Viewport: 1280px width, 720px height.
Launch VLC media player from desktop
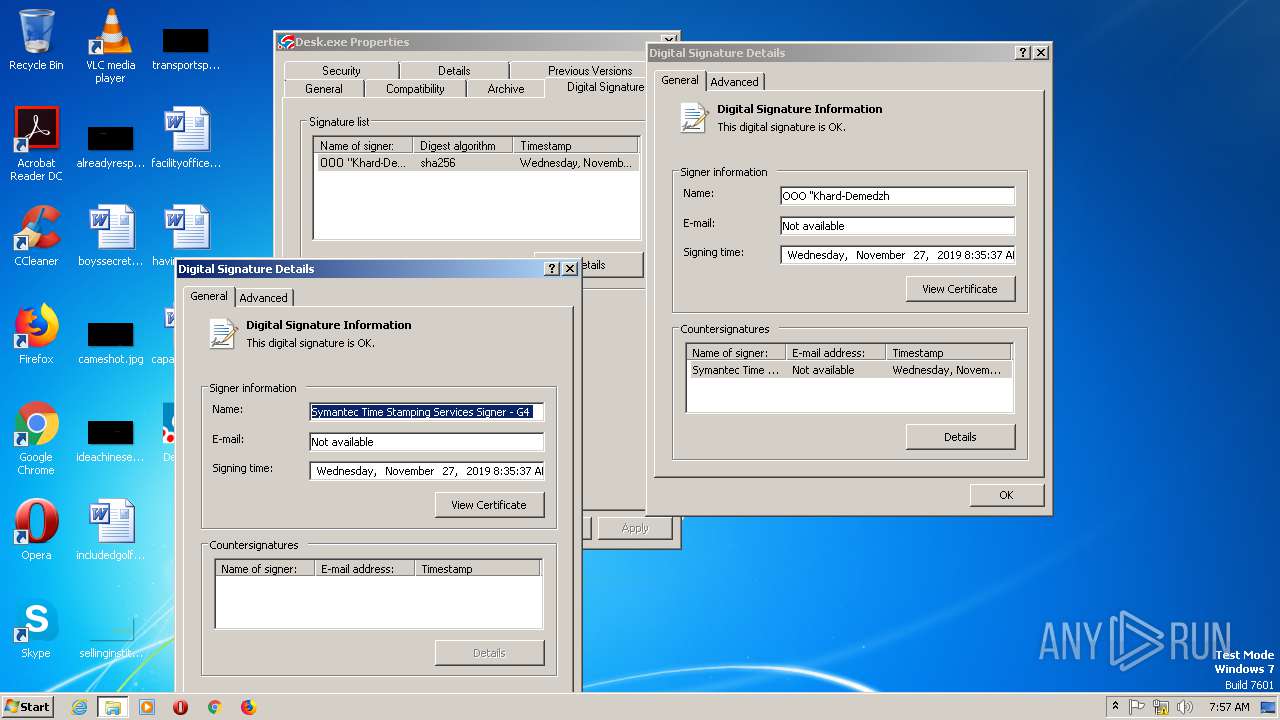coord(110,45)
